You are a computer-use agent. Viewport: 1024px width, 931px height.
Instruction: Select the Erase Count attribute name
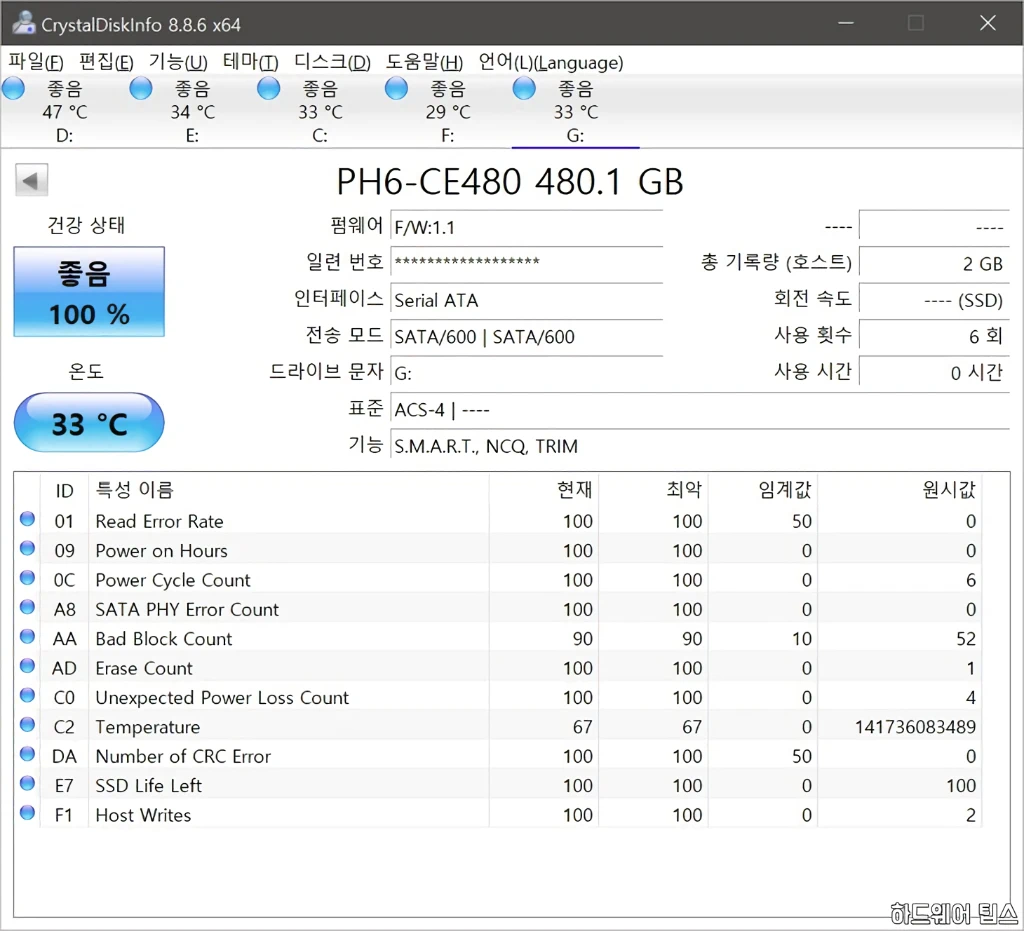[144, 668]
